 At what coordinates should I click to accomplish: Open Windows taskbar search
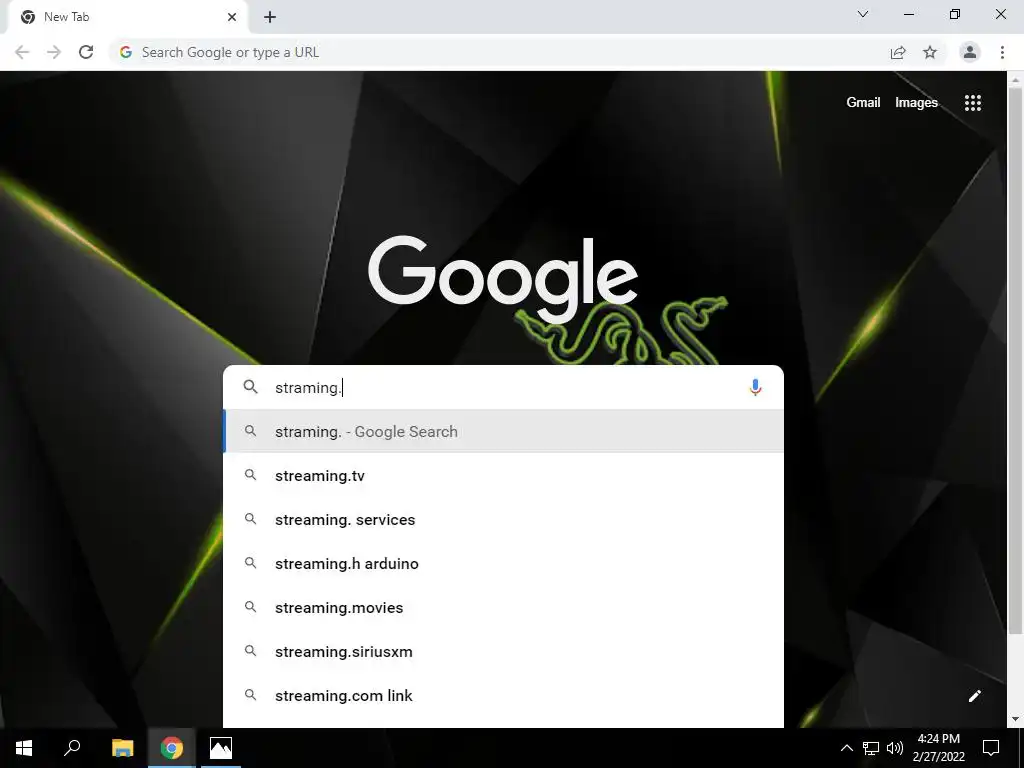(72, 748)
